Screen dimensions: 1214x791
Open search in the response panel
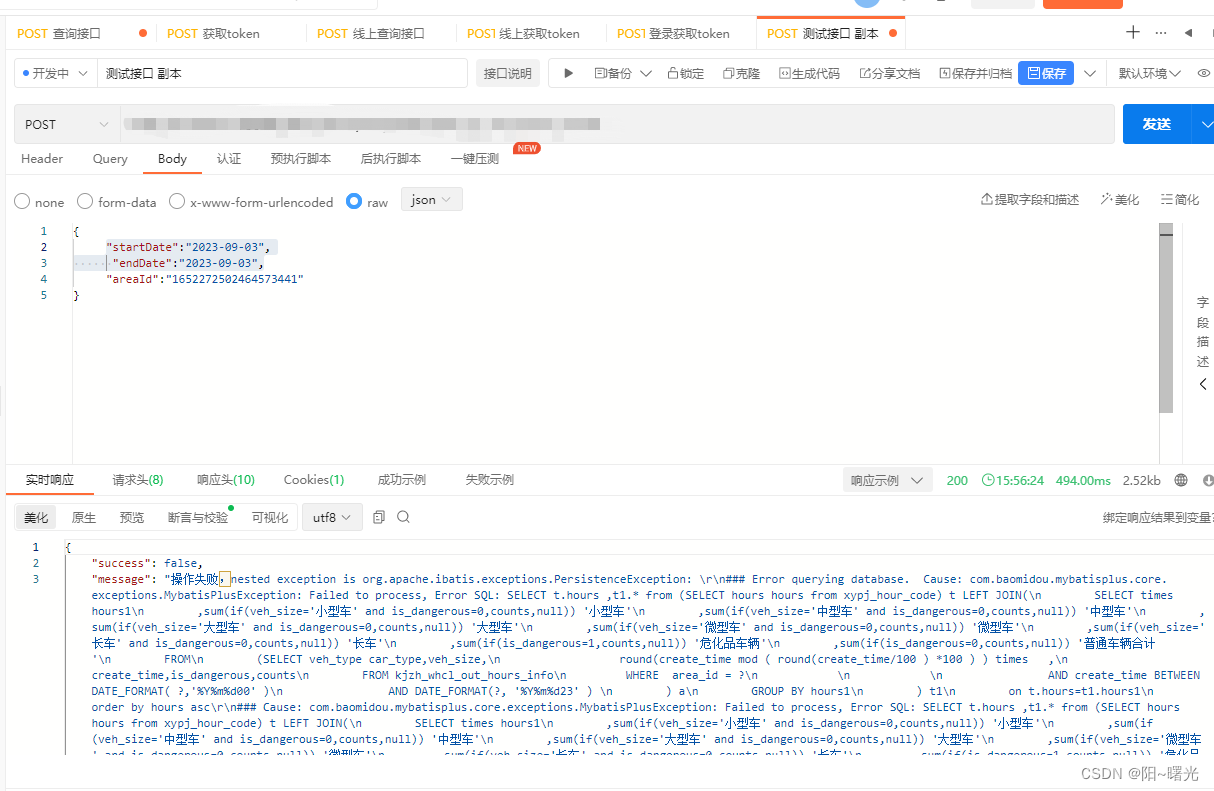pyautogui.click(x=404, y=517)
